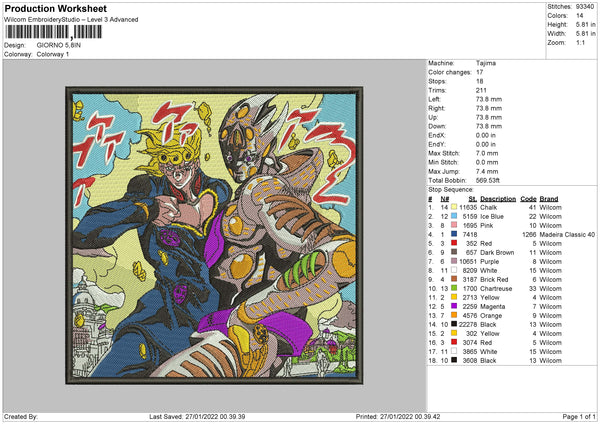
Task: Click the Max Stitch value '7.0 mm'
Action: tap(487, 153)
